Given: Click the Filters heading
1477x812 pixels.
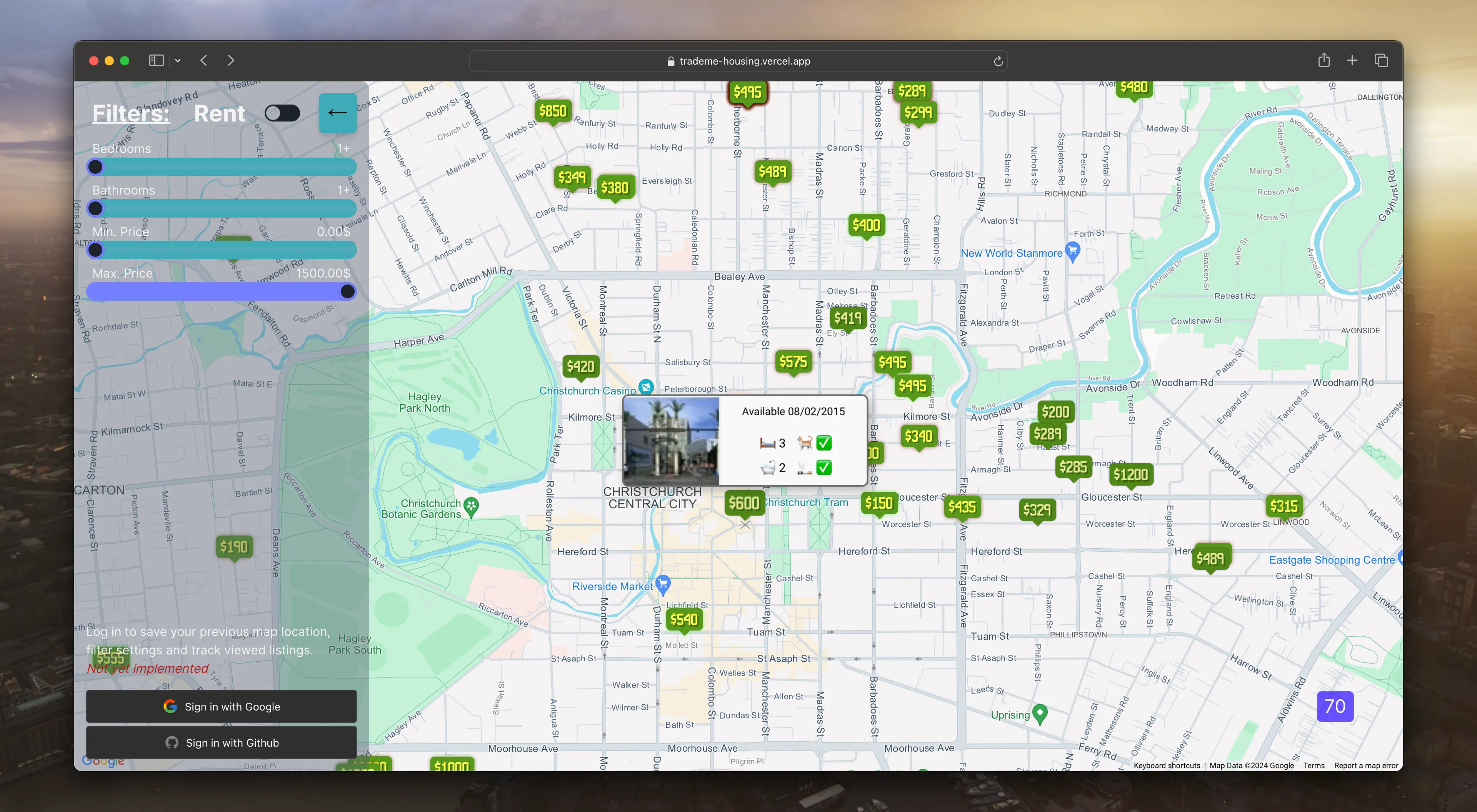Looking at the screenshot, I should pyautogui.click(x=131, y=113).
